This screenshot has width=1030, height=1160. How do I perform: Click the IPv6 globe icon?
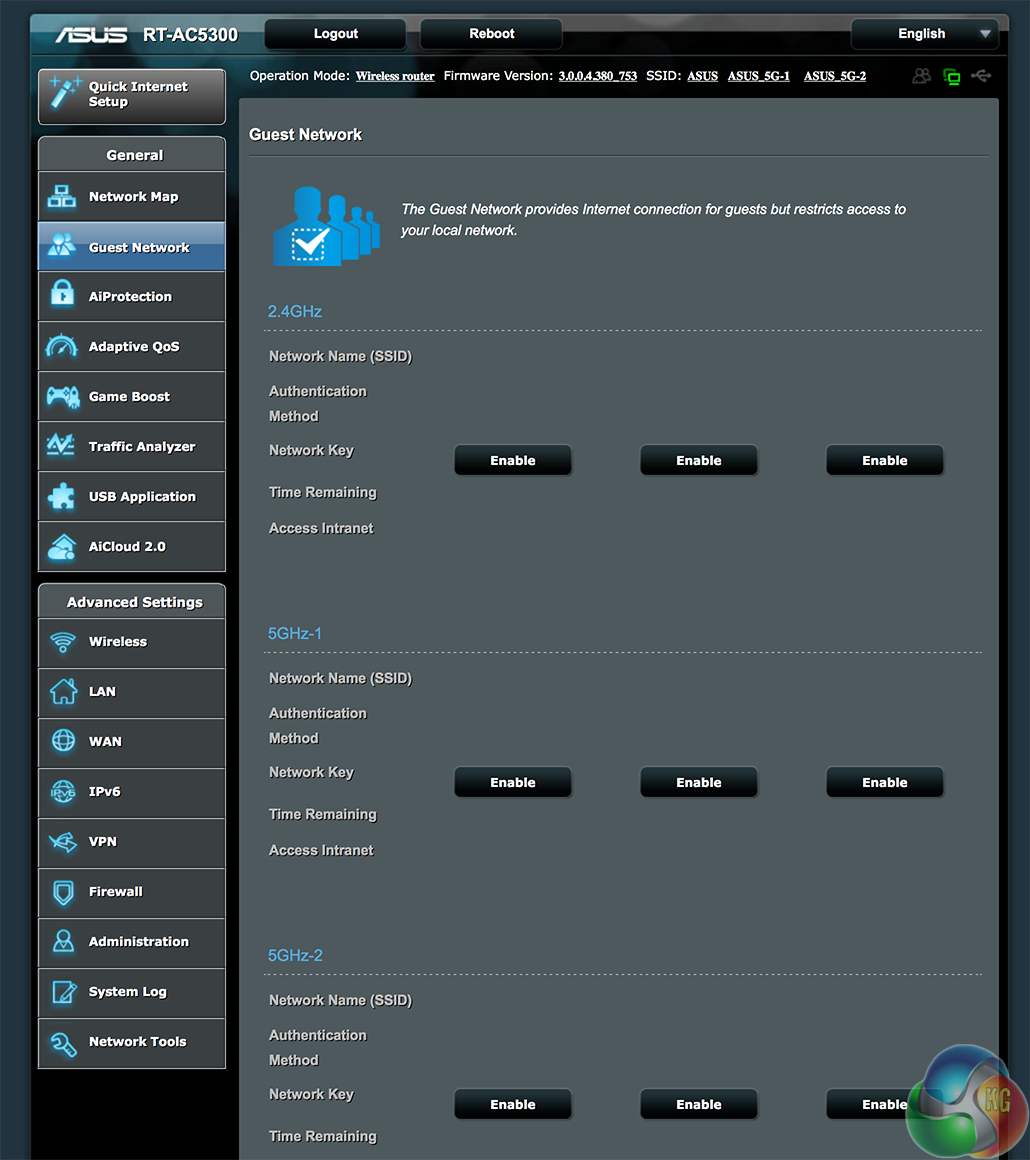pos(63,792)
